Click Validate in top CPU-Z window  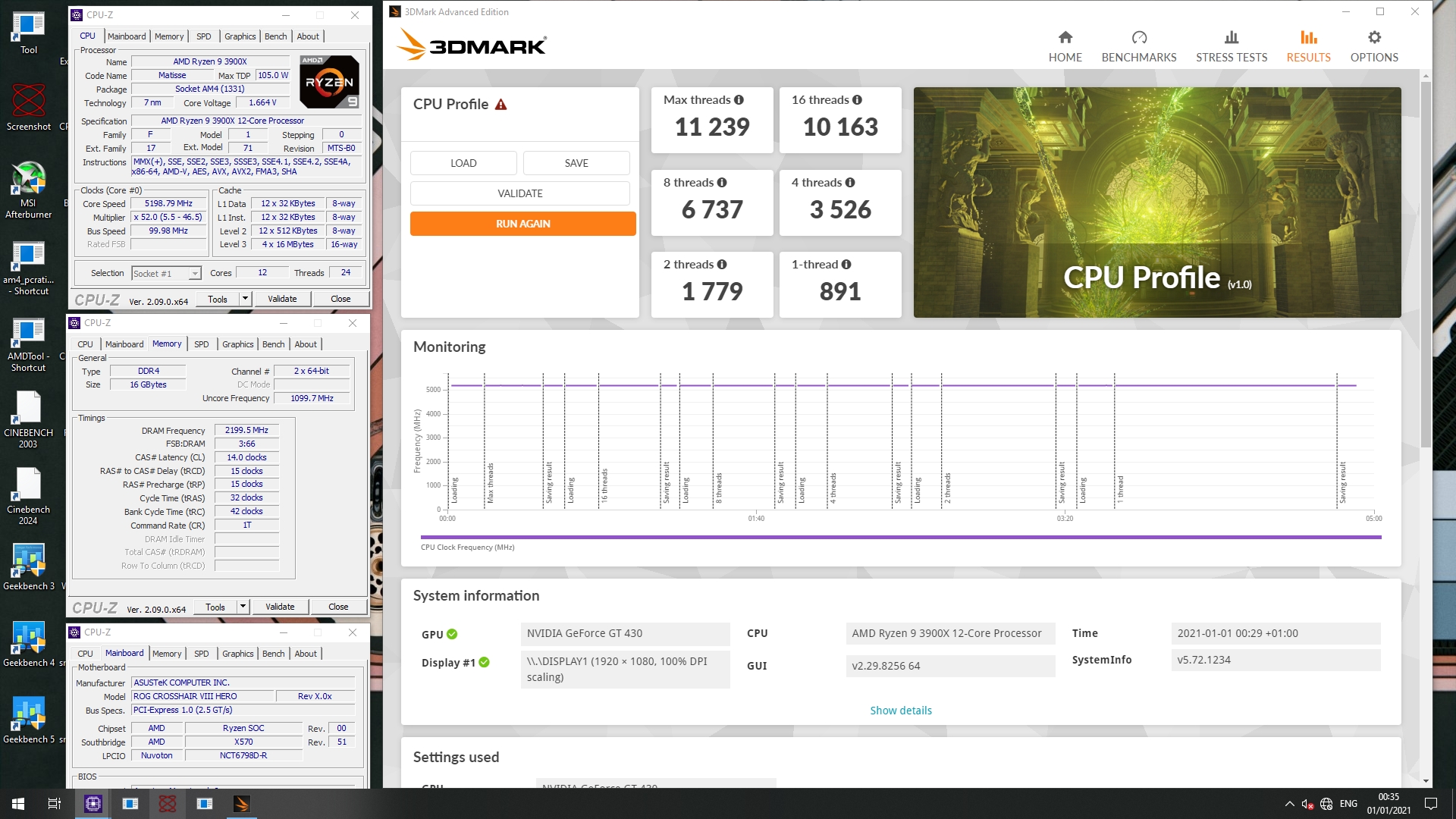(x=282, y=299)
